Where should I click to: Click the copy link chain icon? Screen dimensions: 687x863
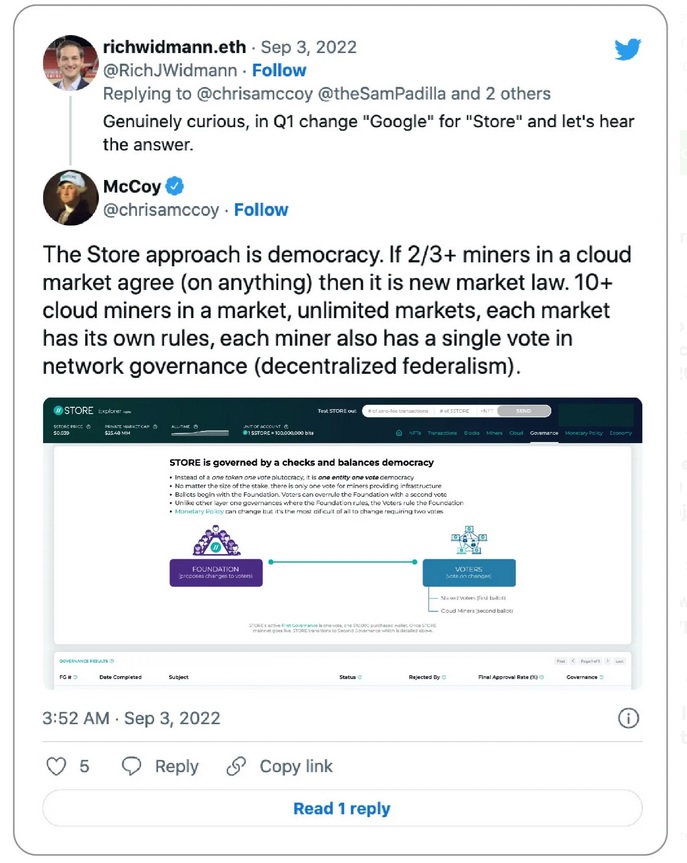tap(236, 766)
